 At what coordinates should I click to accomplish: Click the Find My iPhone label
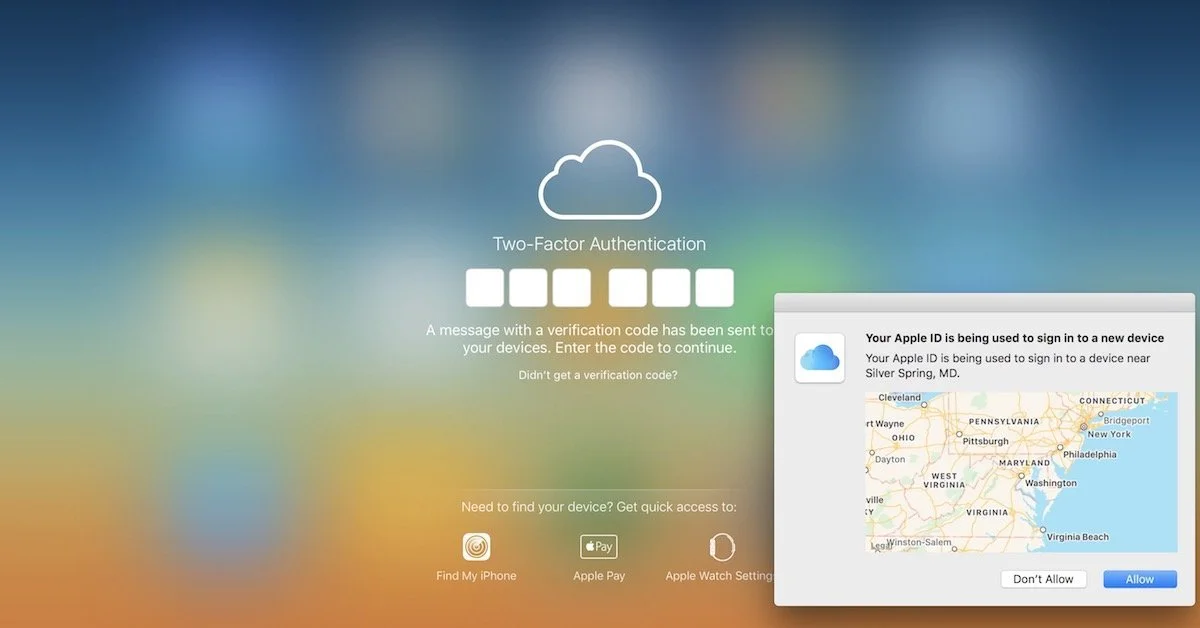click(476, 576)
